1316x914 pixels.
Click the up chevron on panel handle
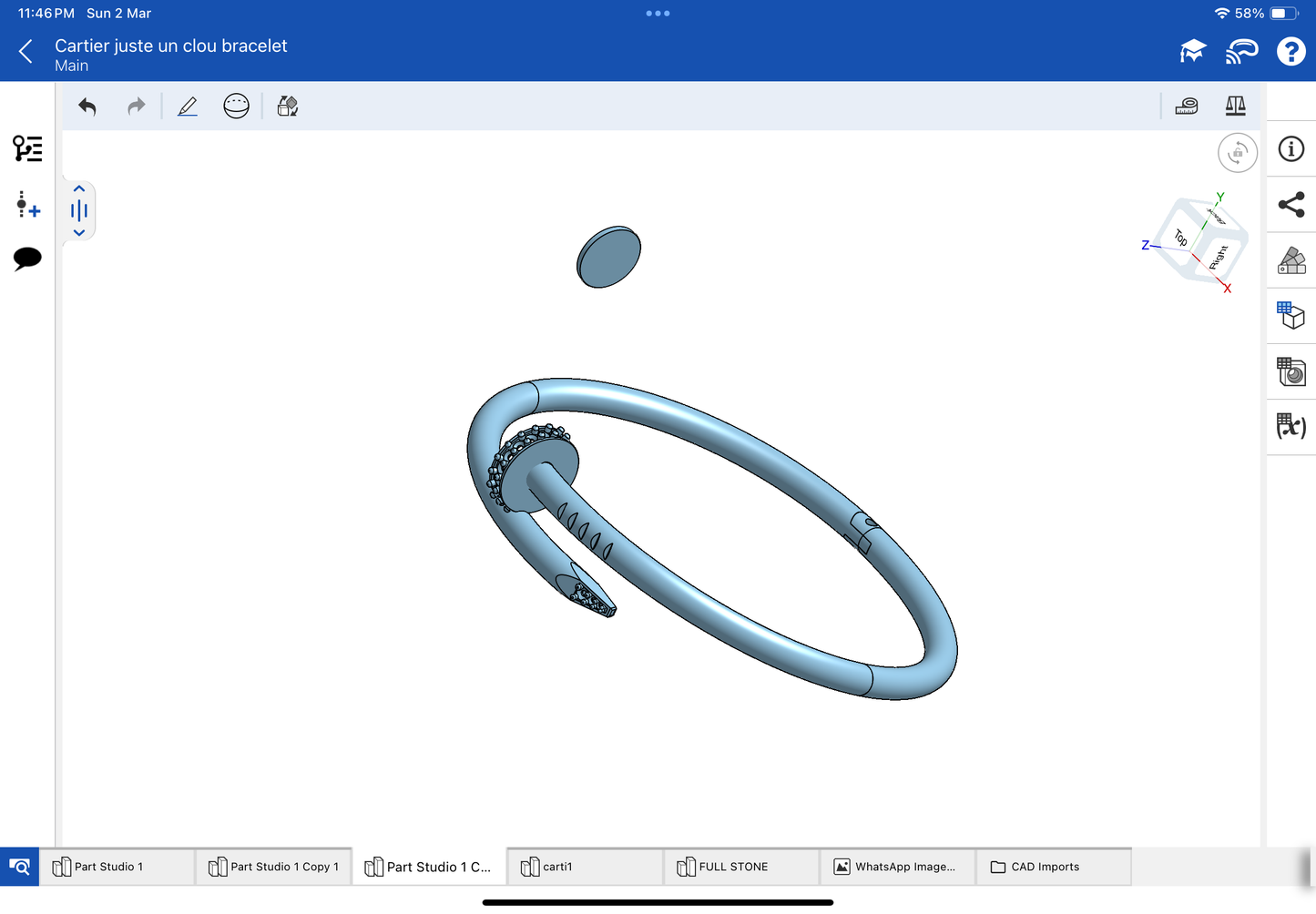(79, 189)
